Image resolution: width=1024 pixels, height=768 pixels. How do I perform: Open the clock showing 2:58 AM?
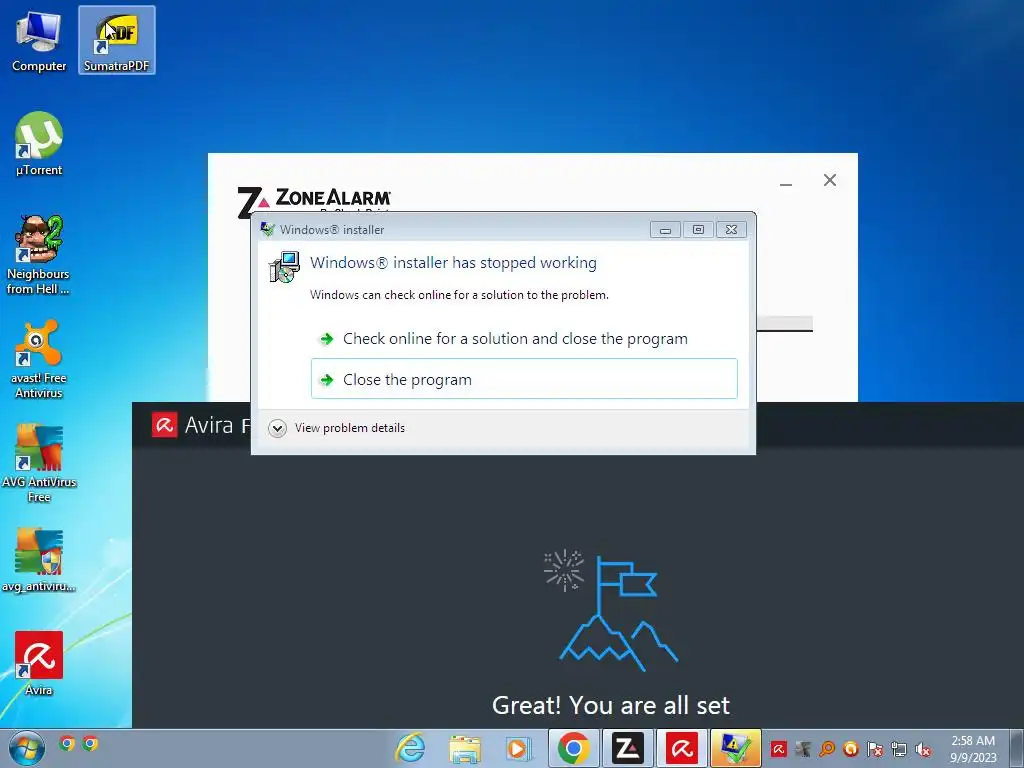click(x=973, y=749)
